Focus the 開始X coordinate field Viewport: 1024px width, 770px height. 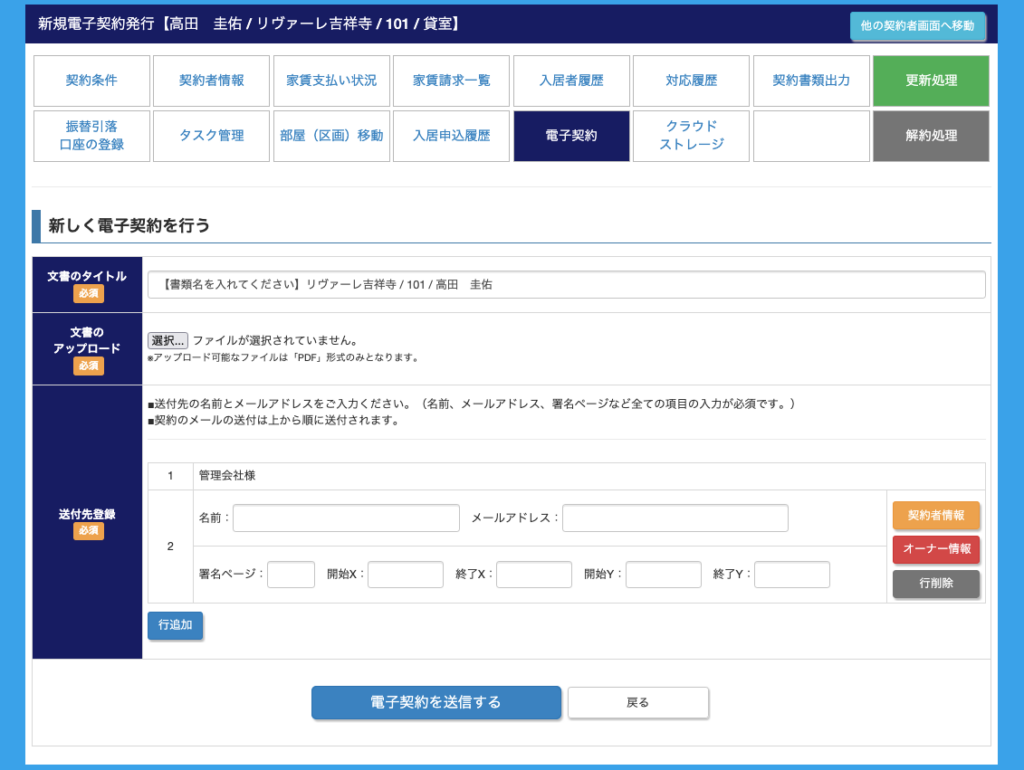coord(405,575)
